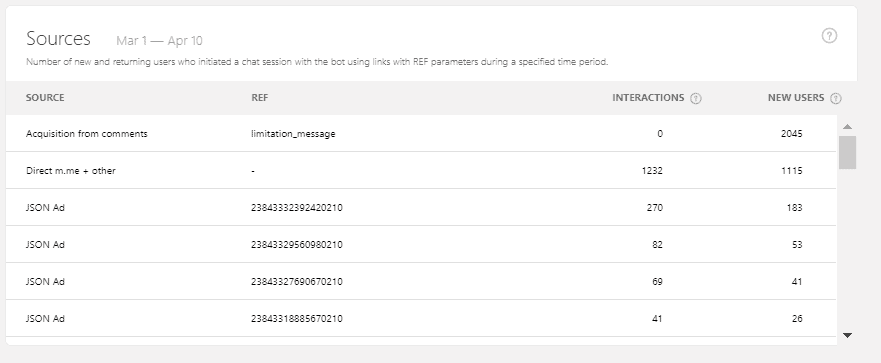Screen dimensions: 881x363
Task: Click the limitation_message REF value
Action: point(293,134)
